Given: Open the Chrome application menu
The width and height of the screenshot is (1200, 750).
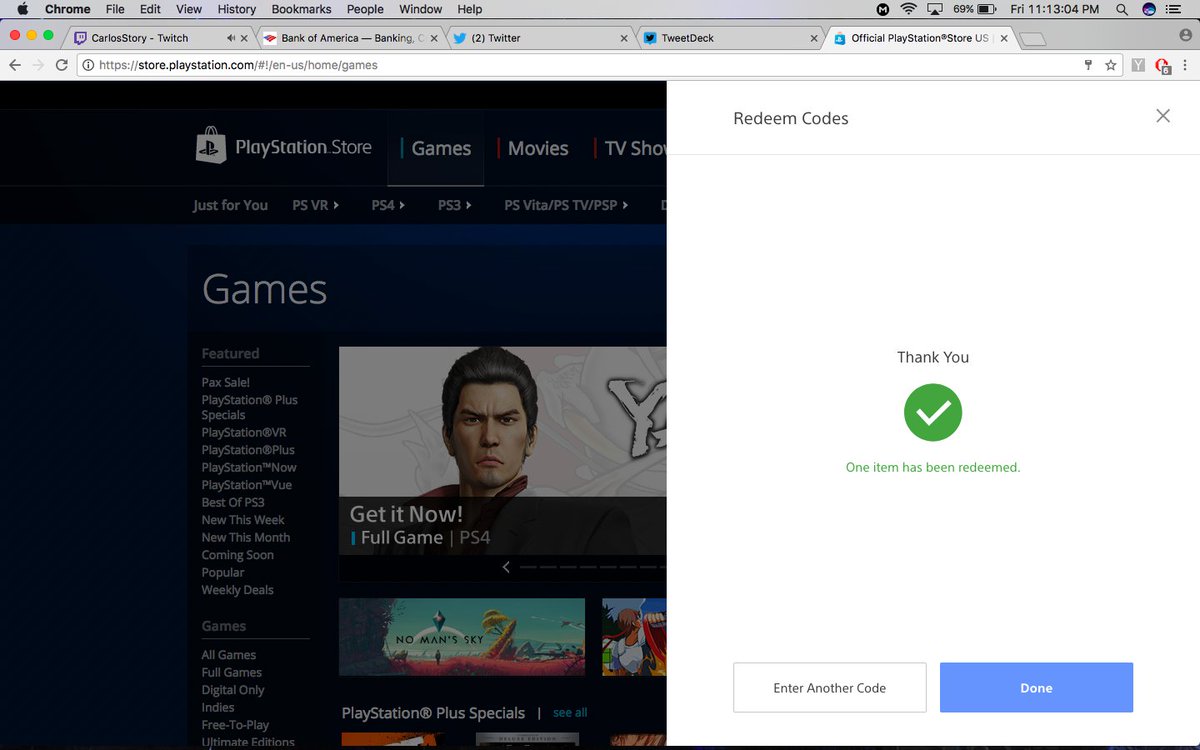Looking at the screenshot, I should 68,9.
